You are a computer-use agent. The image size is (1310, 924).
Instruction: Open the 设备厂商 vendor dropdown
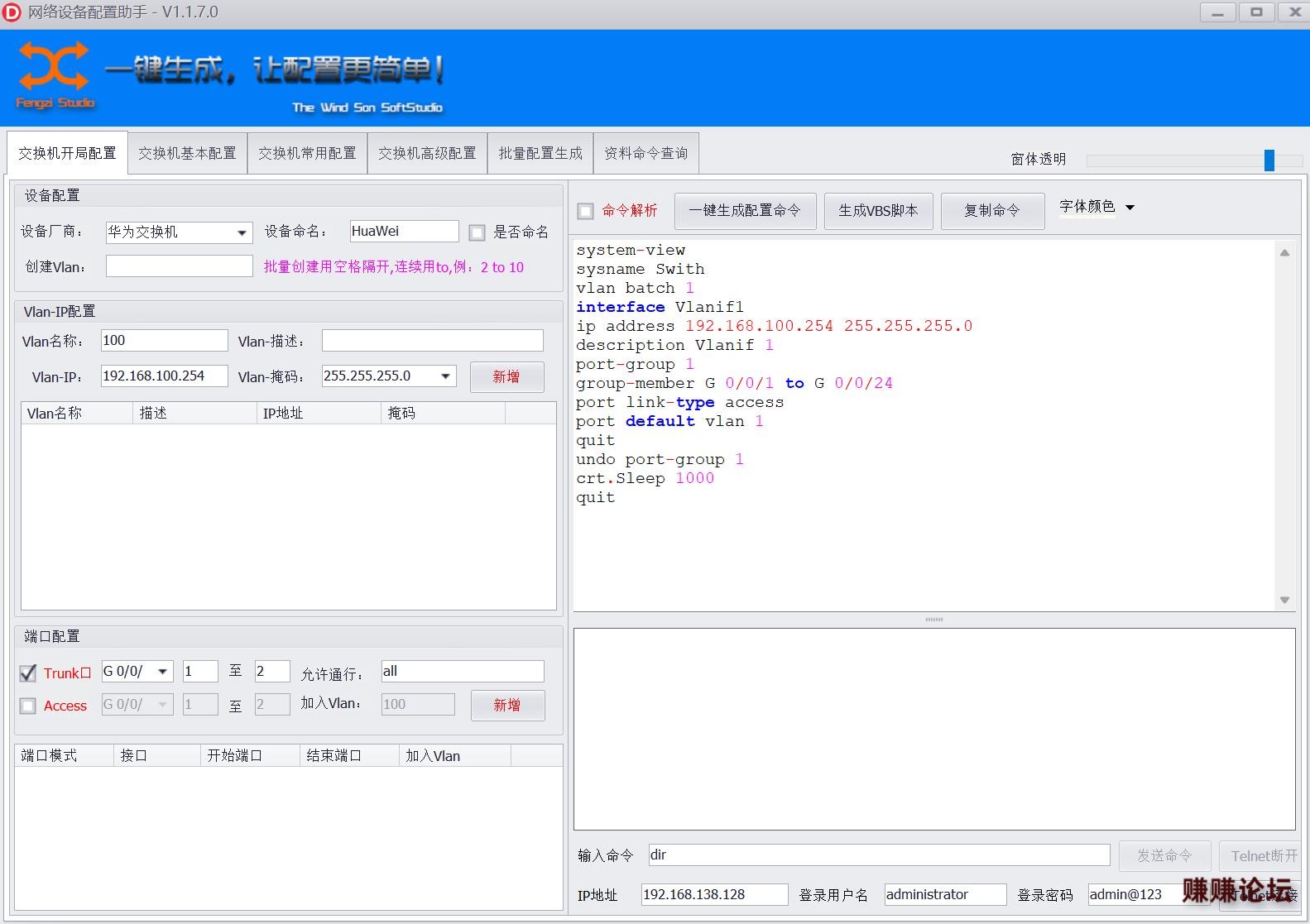click(x=242, y=232)
